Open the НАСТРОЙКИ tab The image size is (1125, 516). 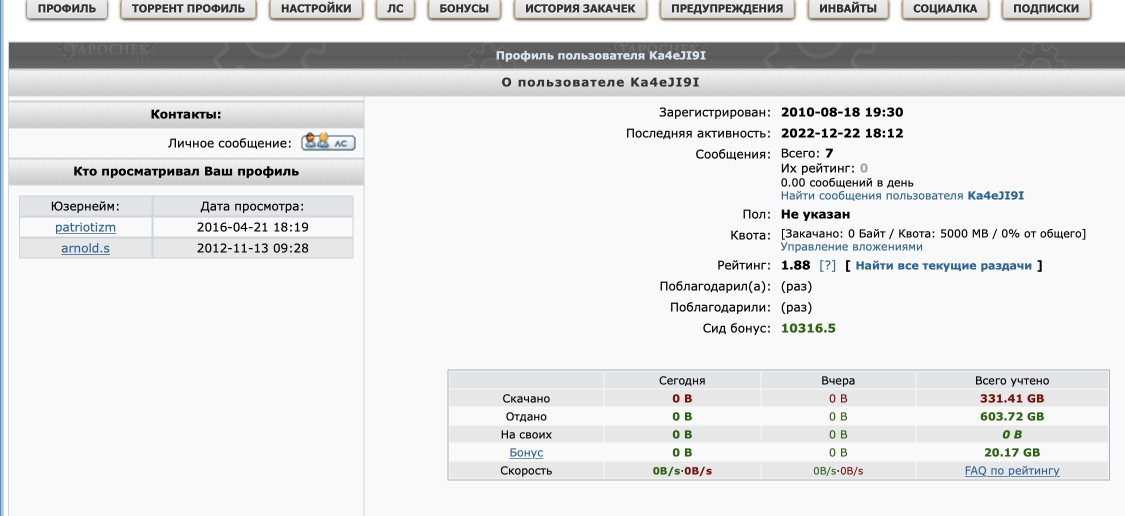315,9
